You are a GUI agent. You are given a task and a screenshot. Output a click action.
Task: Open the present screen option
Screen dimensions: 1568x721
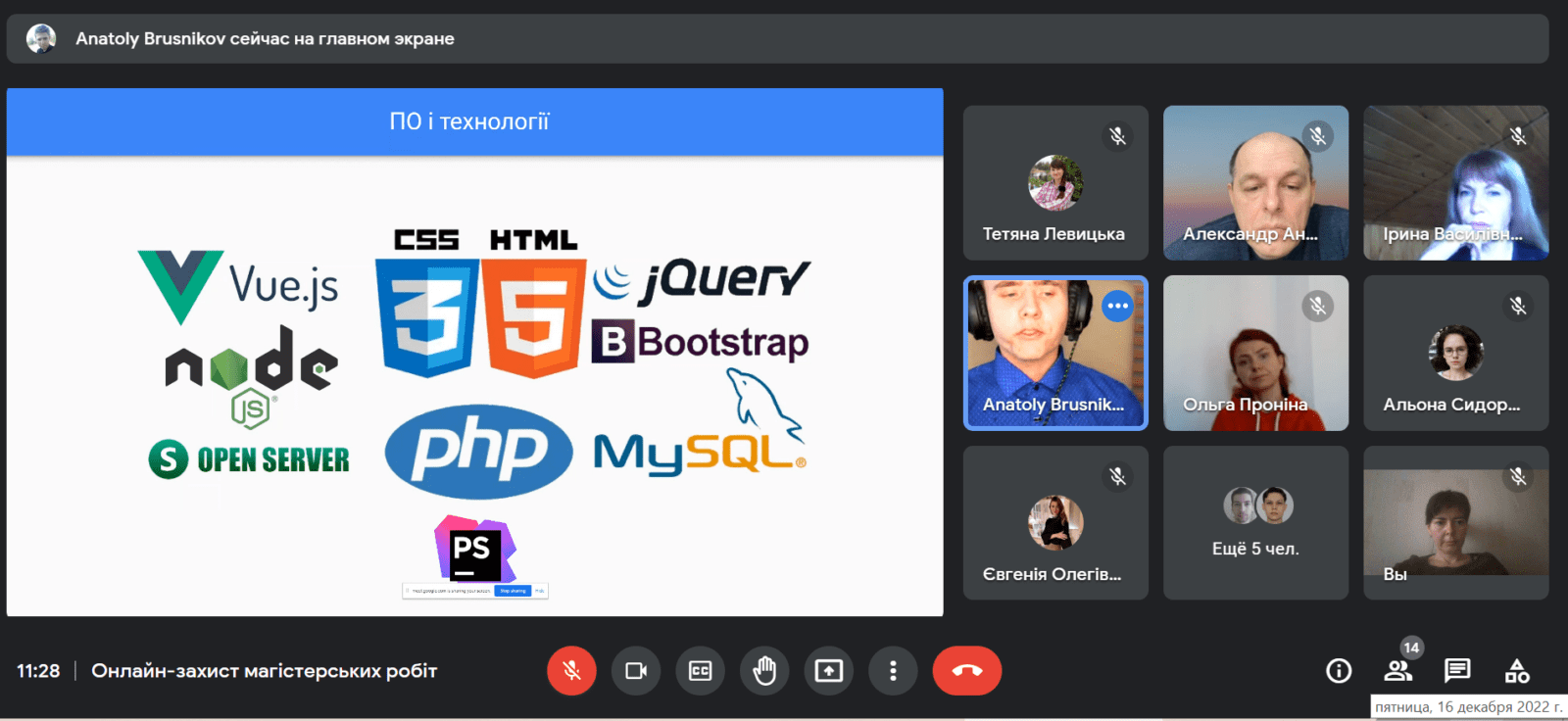(x=829, y=671)
